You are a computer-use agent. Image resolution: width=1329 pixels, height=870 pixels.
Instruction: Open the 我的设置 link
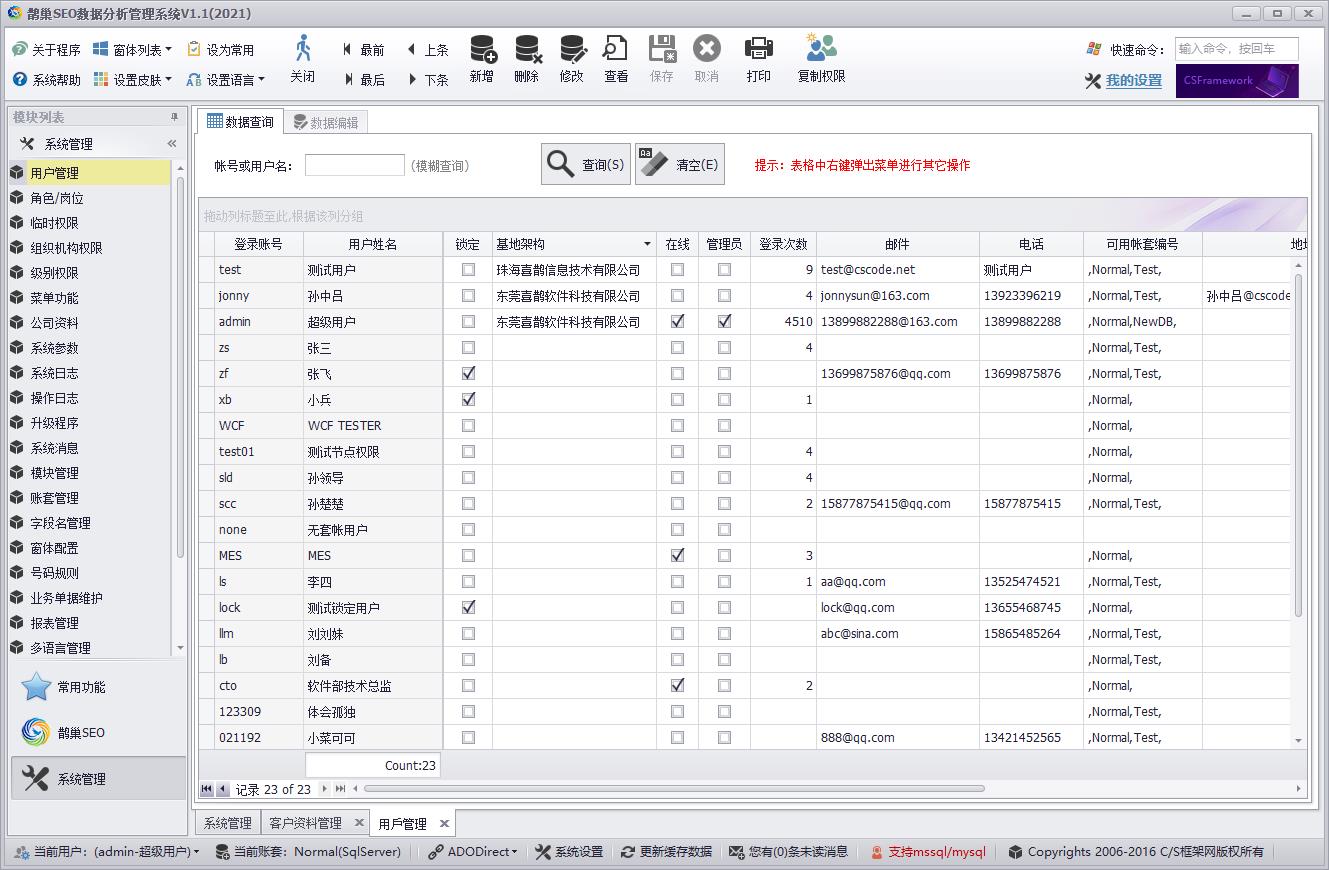click(x=1133, y=80)
